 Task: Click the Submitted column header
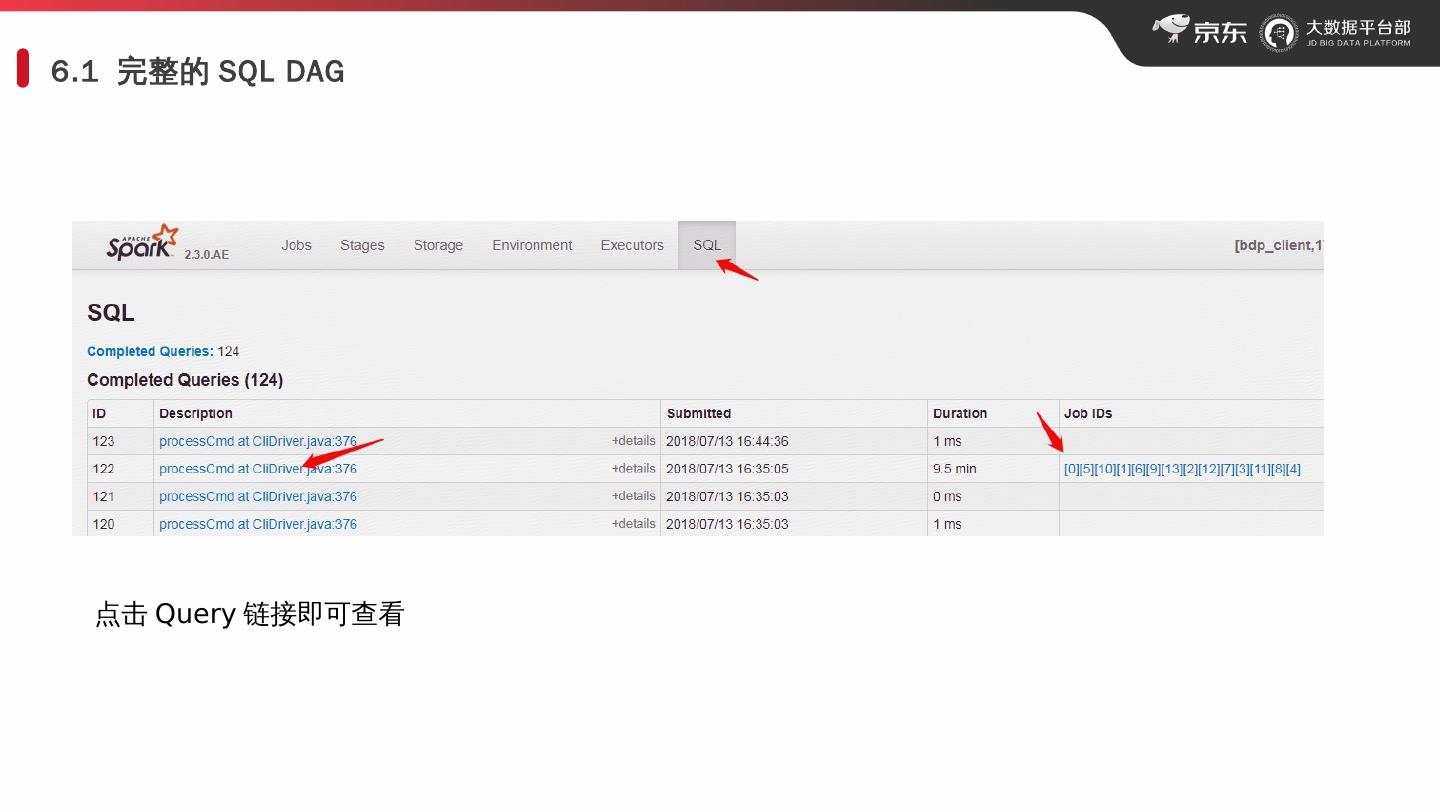[699, 413]
